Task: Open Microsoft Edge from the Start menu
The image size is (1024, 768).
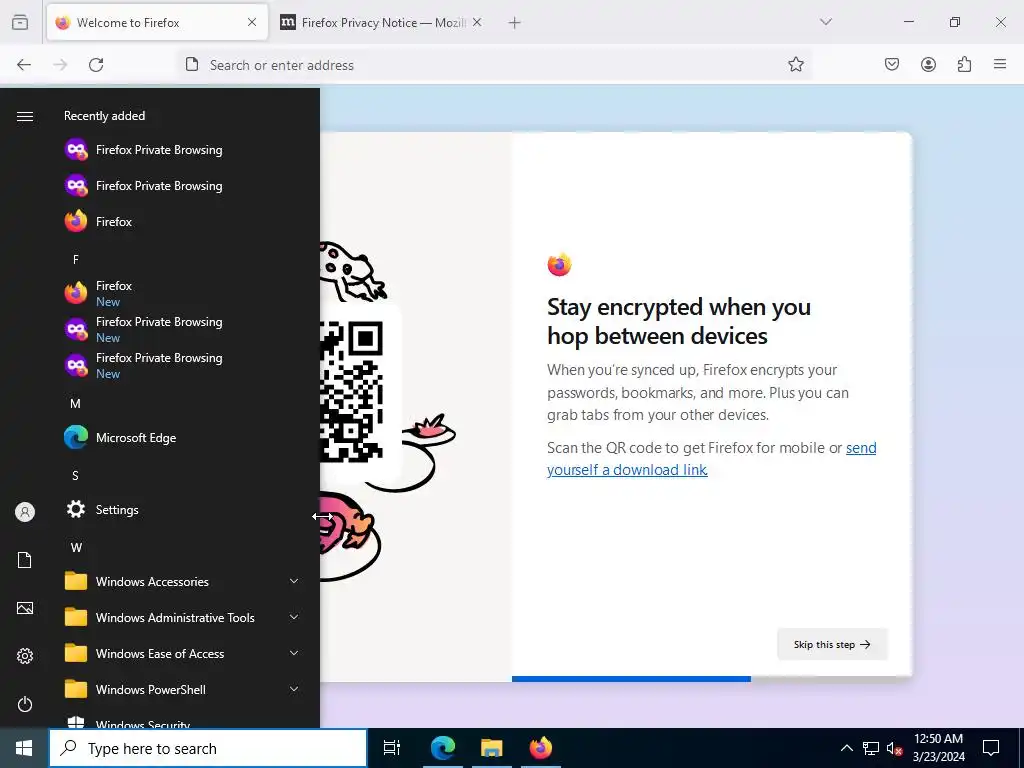Action: pyautogui.click(x=183, y=438)
